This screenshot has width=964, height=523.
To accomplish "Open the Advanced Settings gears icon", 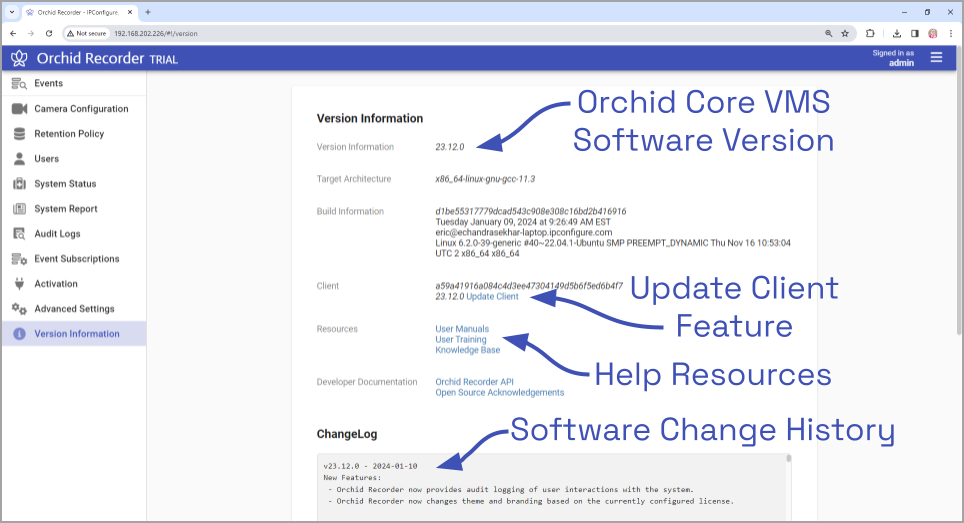I will point(19,309).
